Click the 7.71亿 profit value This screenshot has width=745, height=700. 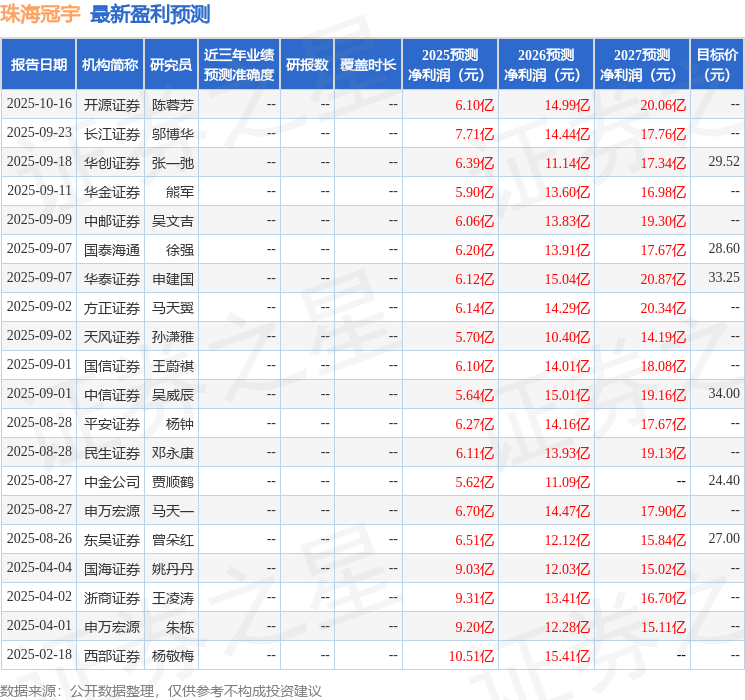click(475, 134)
